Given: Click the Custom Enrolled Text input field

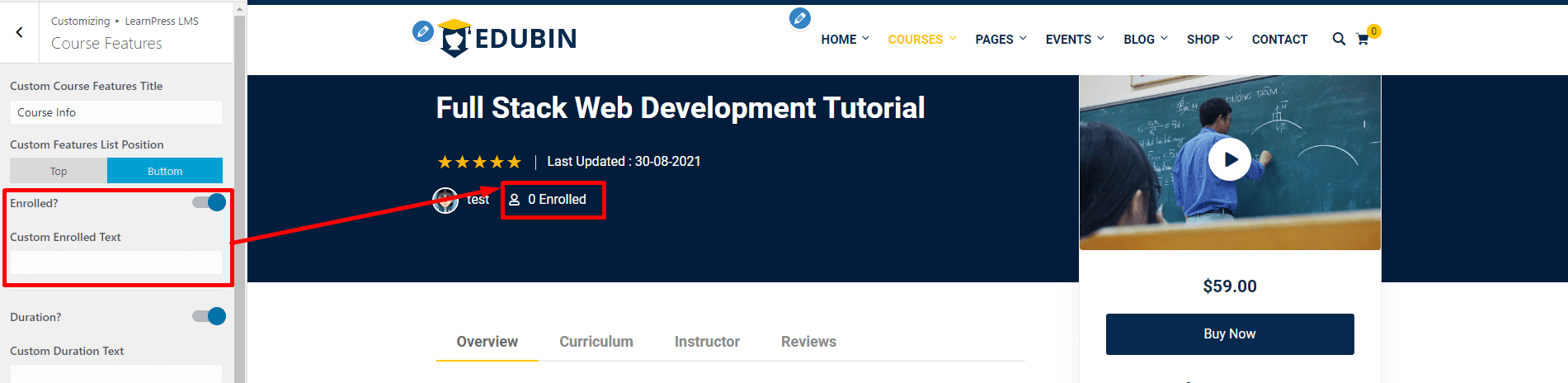Looking at the screenshot, I should pyautogui.click(x=116, y=263).
